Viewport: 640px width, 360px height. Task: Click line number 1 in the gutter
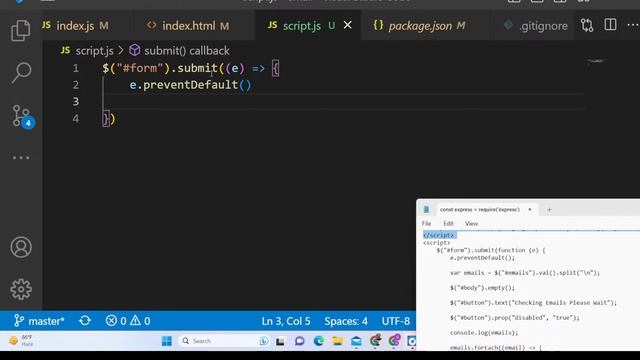[x=76, y=68]
